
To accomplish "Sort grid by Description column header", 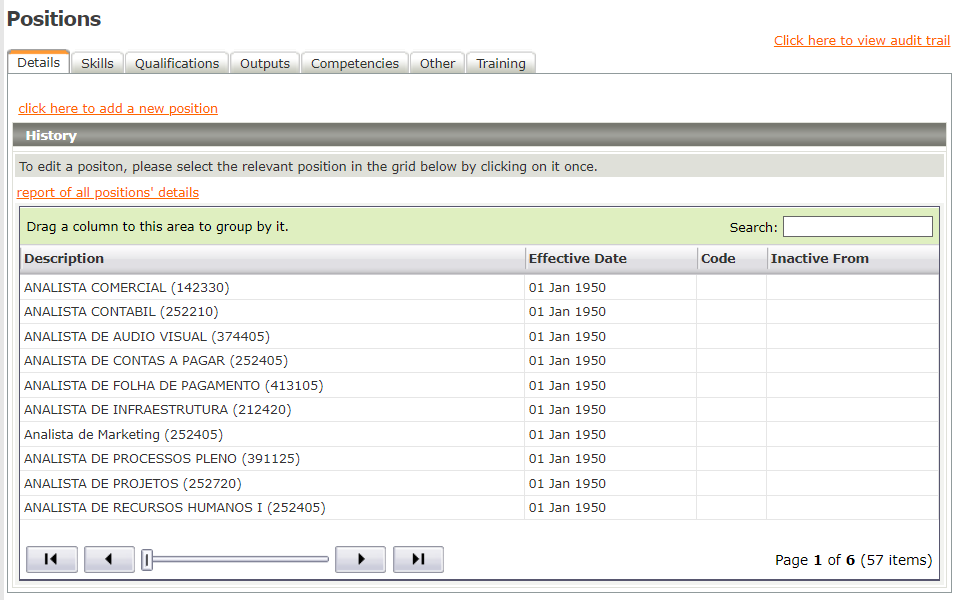I will point(64,258).
